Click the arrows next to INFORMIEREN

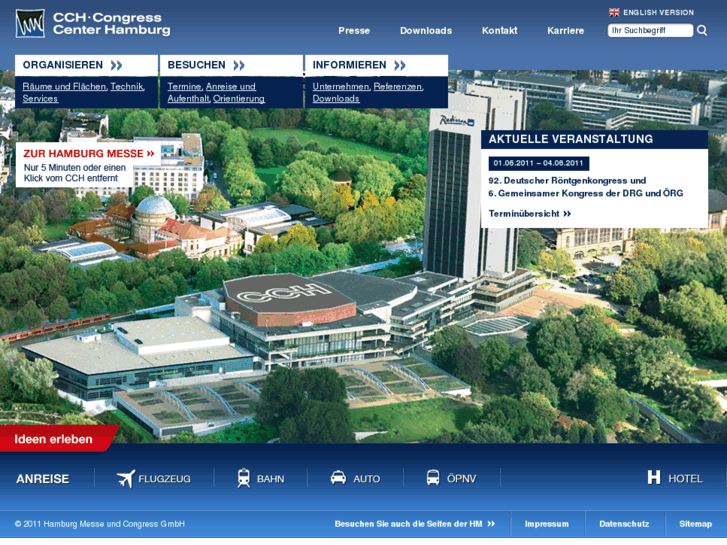click(400, 65)
